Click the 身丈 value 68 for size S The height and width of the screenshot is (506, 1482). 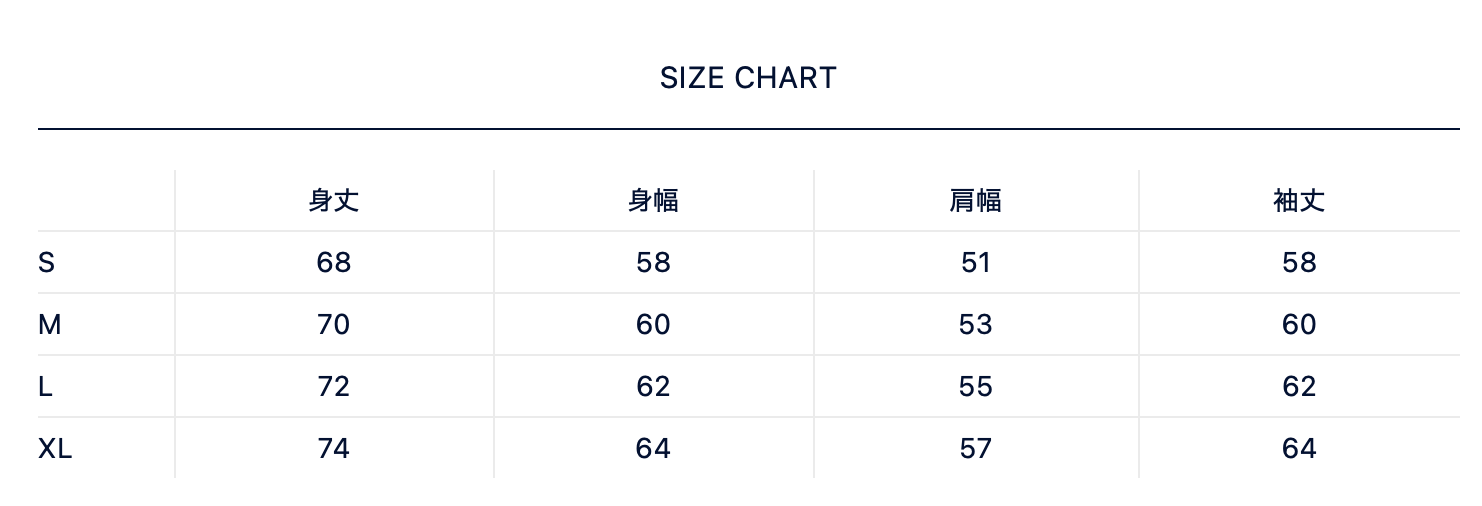pos(334,263)
